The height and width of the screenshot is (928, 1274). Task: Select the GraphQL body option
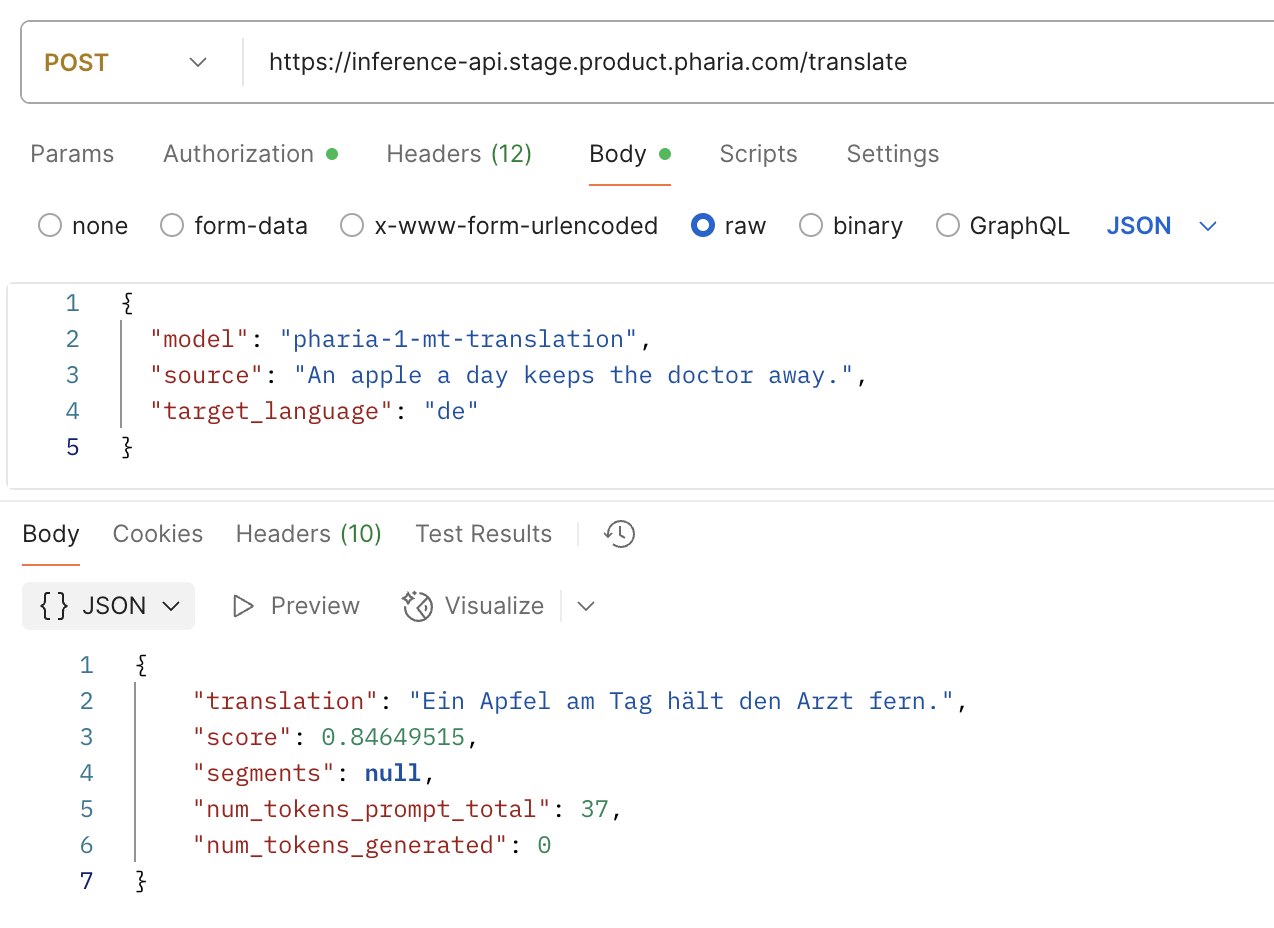(x=947, y=226)
